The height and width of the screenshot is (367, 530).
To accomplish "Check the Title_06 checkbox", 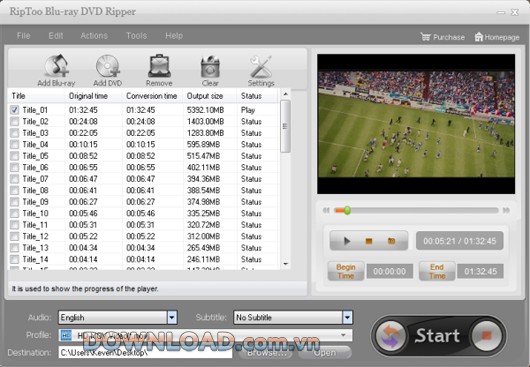I will (15, 167).
